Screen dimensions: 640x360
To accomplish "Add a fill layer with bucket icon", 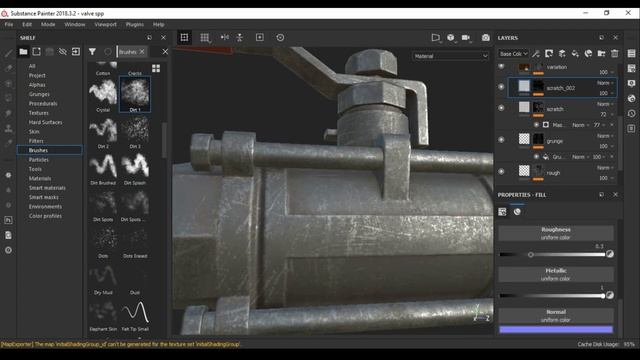I will 575,53.
